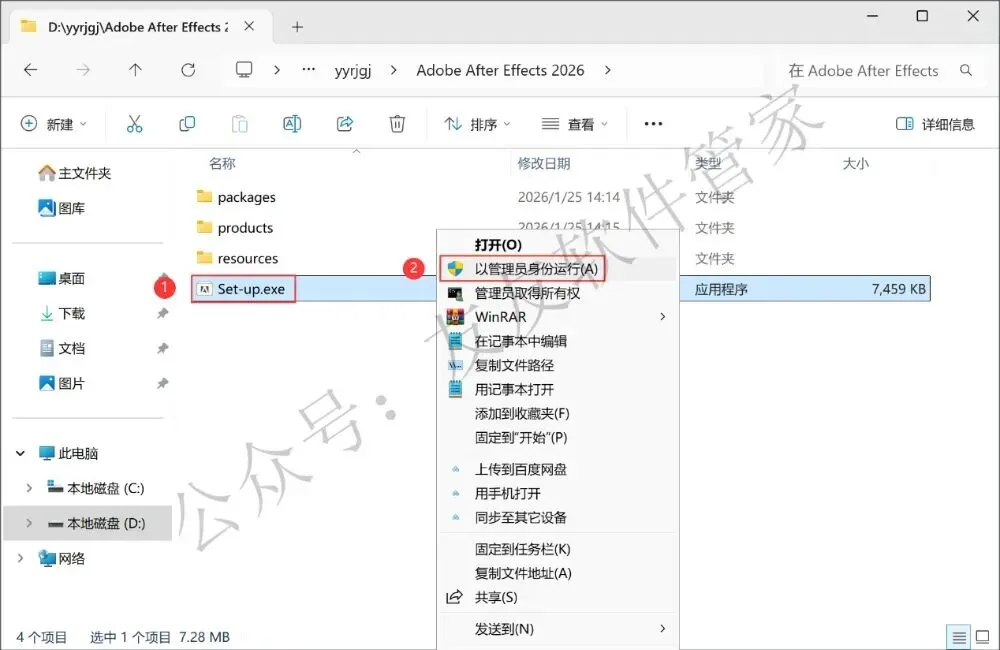Collapse the 此电脑 tree node
Viewport: 1000px width, 650px height.
coord(20,453)
